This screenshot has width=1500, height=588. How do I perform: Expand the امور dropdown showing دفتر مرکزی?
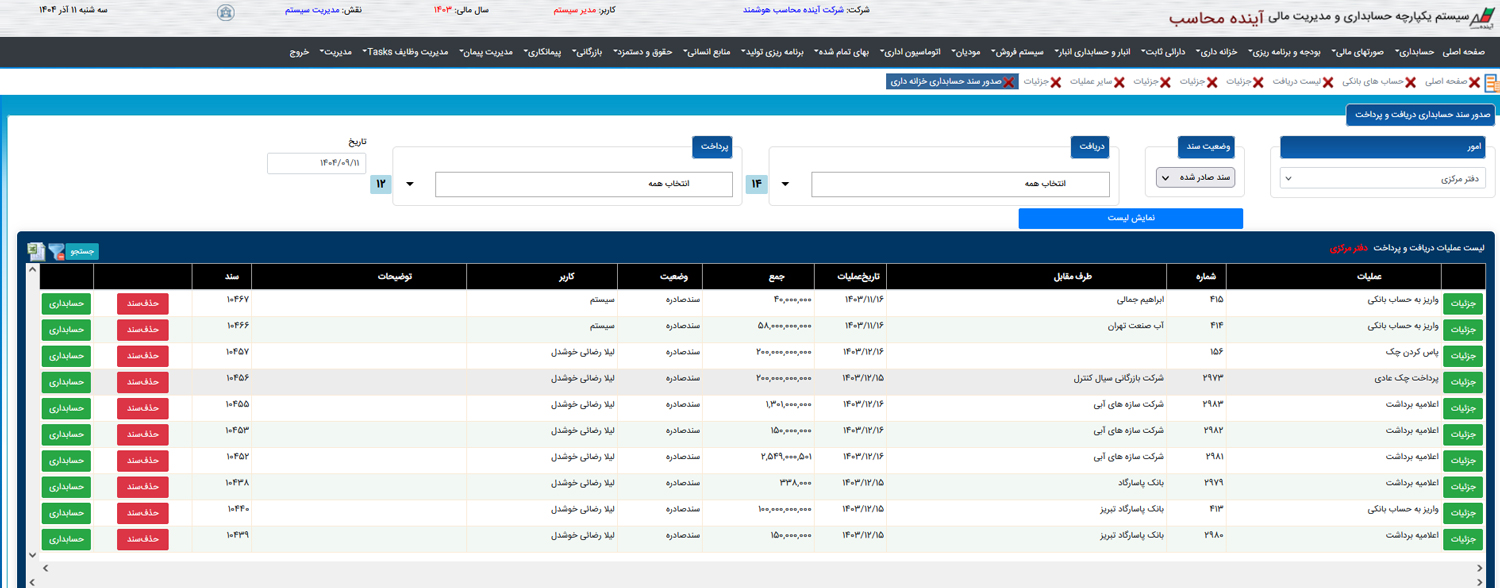pos(1383,178)
